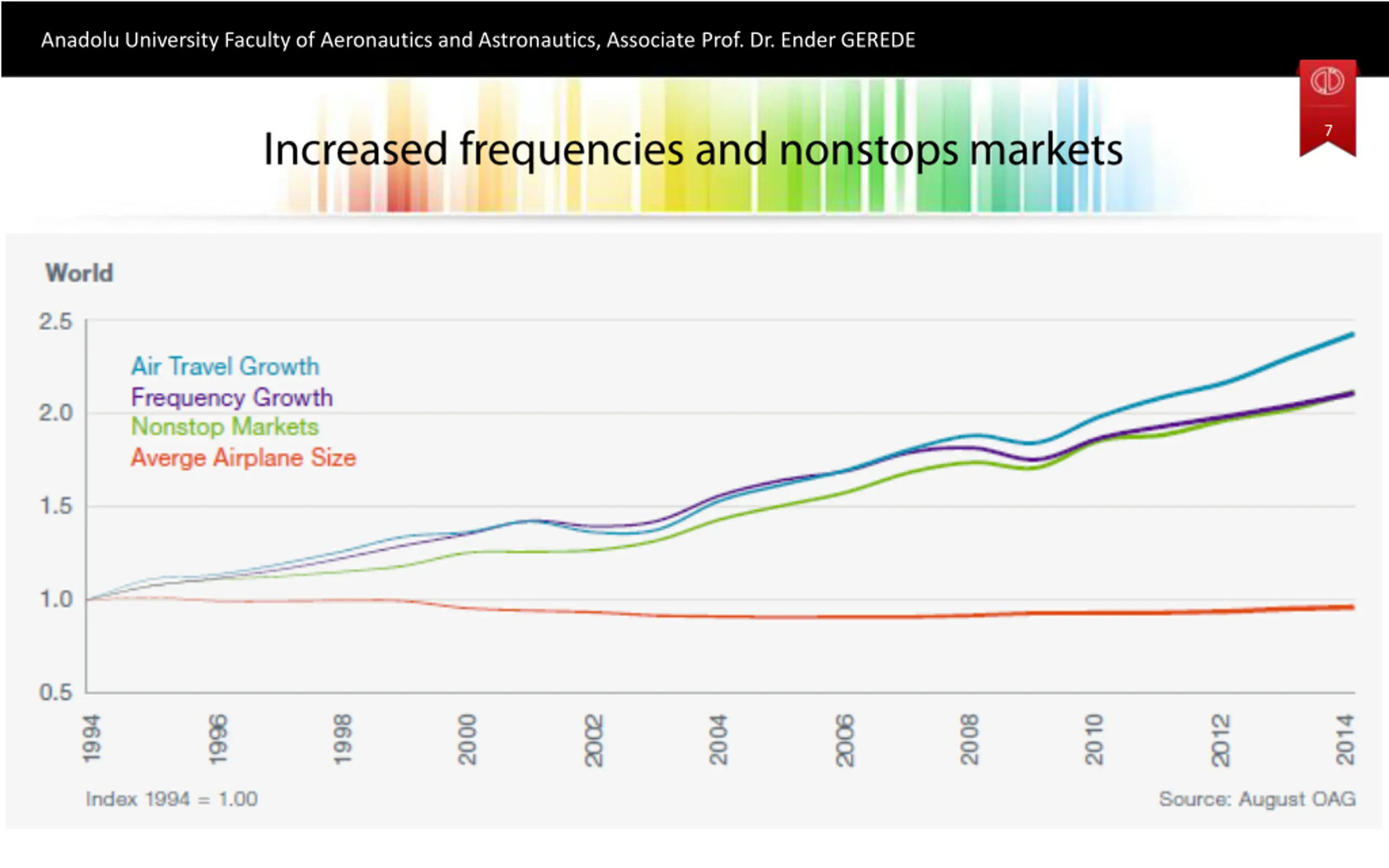Select the Air Travel Growth legend label
This screenshot has height=868, width=1389.
[225, 366]
